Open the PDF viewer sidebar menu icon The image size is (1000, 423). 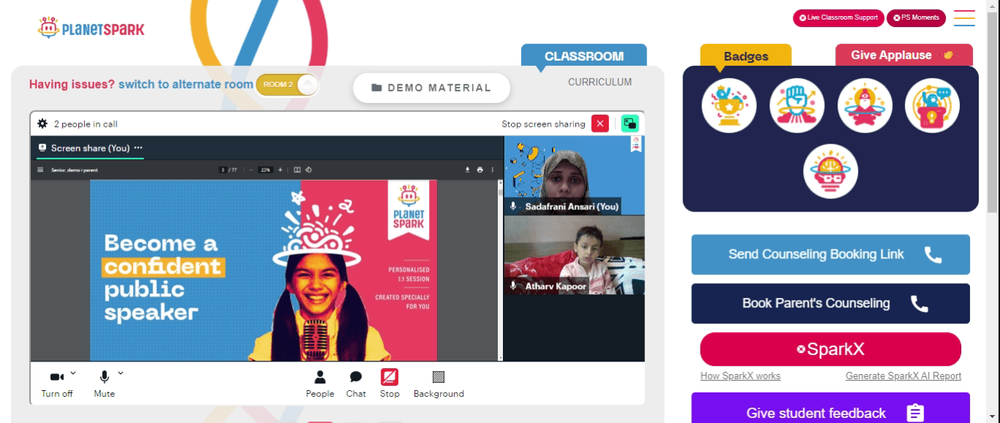click(41, 170)
